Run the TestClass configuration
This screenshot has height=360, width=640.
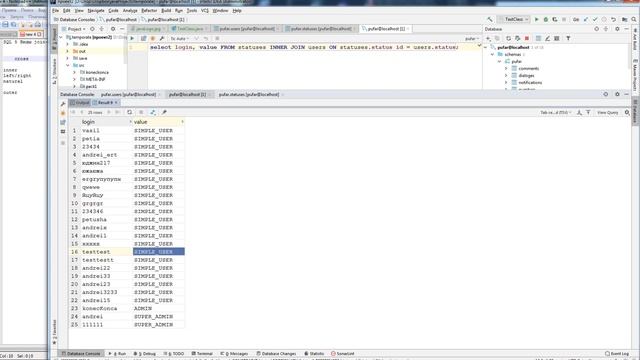coord(537,19)
